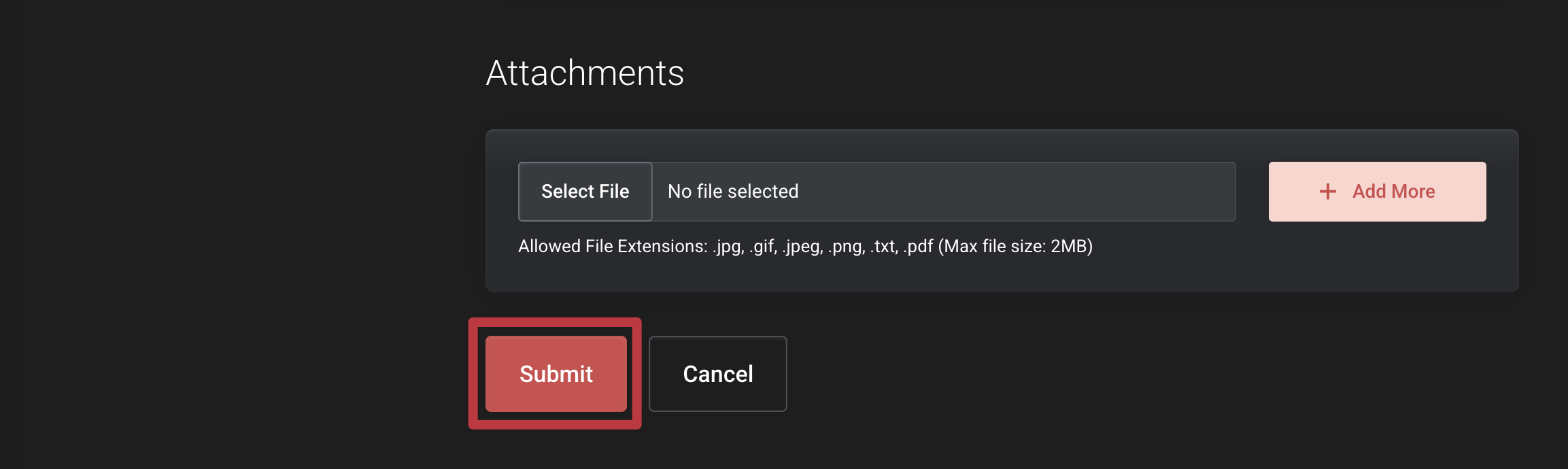The image size is (1568, 469).
Task: Click the plus icon beside Add More
Action: coord(1327,192)
